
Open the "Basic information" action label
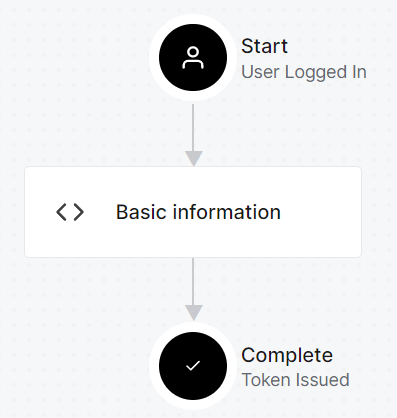[198, 212]
